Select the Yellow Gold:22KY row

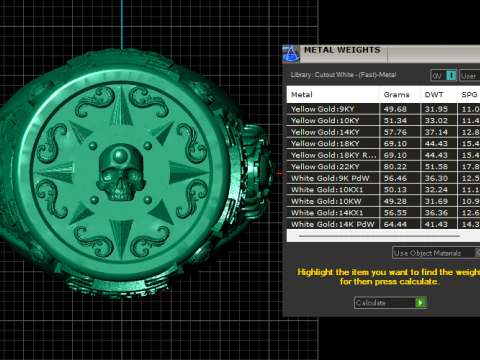pyautogui.click(x=383, y=166)
